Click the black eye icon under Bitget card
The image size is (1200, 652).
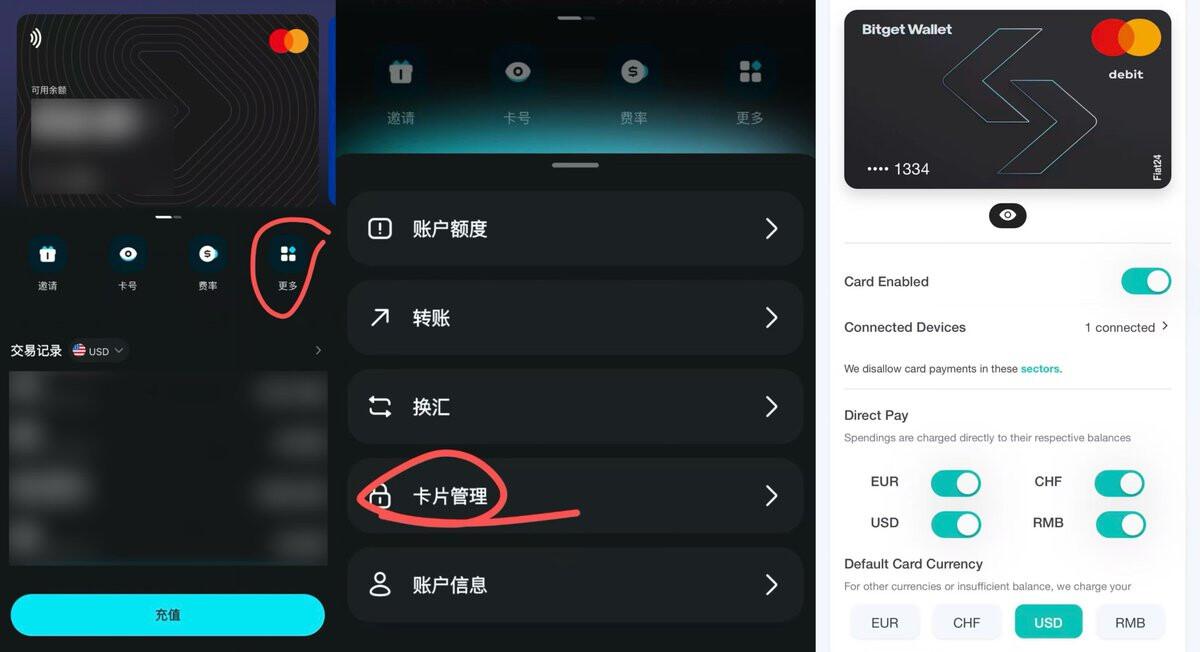point(1007,215)
